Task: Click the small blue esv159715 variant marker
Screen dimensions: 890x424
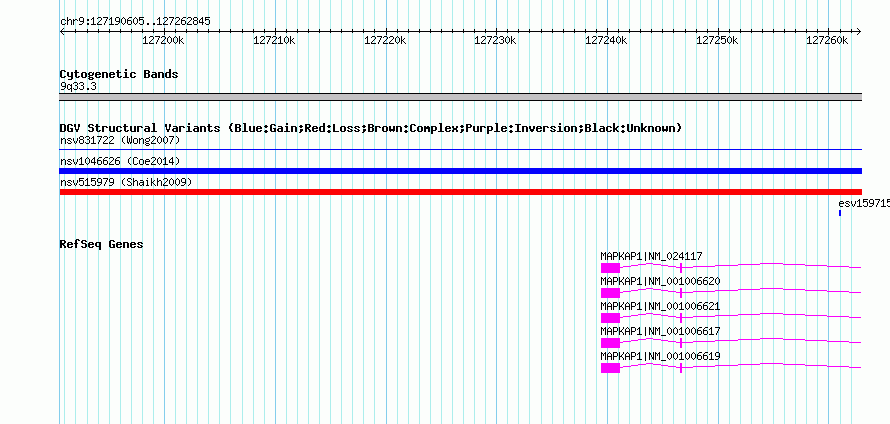Action: click(x=840, y=213)
